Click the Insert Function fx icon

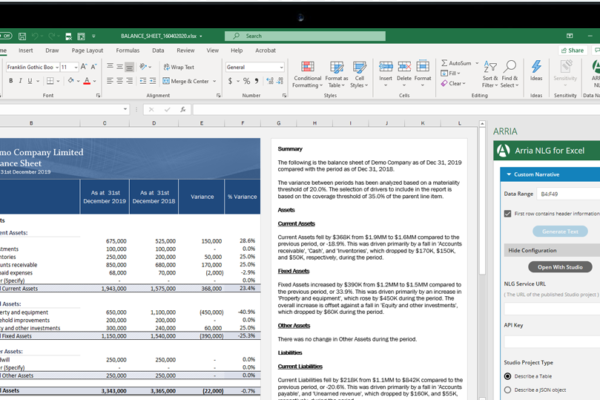pos(183,110)
